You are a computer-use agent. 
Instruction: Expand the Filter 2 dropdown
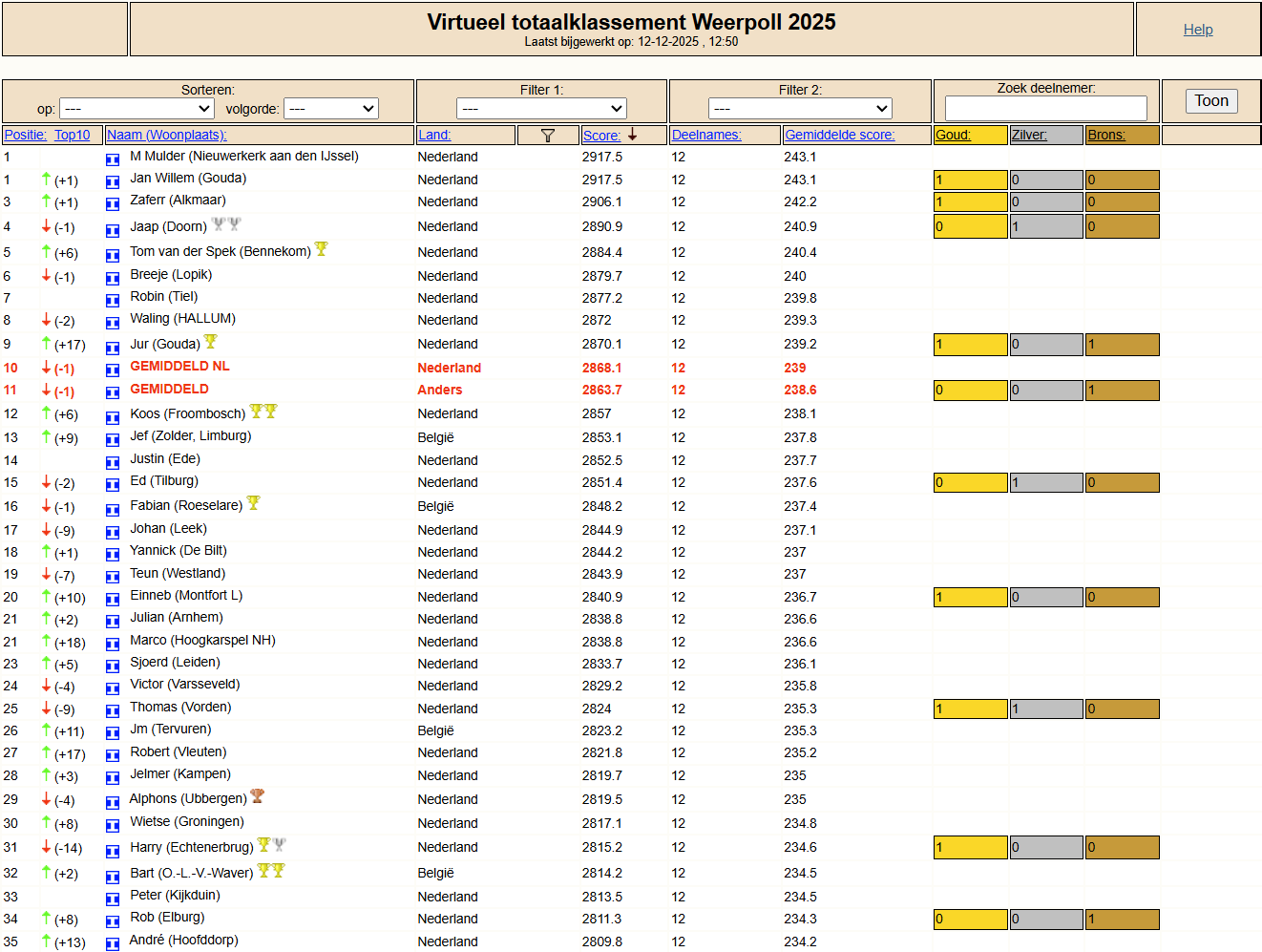point(800,109)
